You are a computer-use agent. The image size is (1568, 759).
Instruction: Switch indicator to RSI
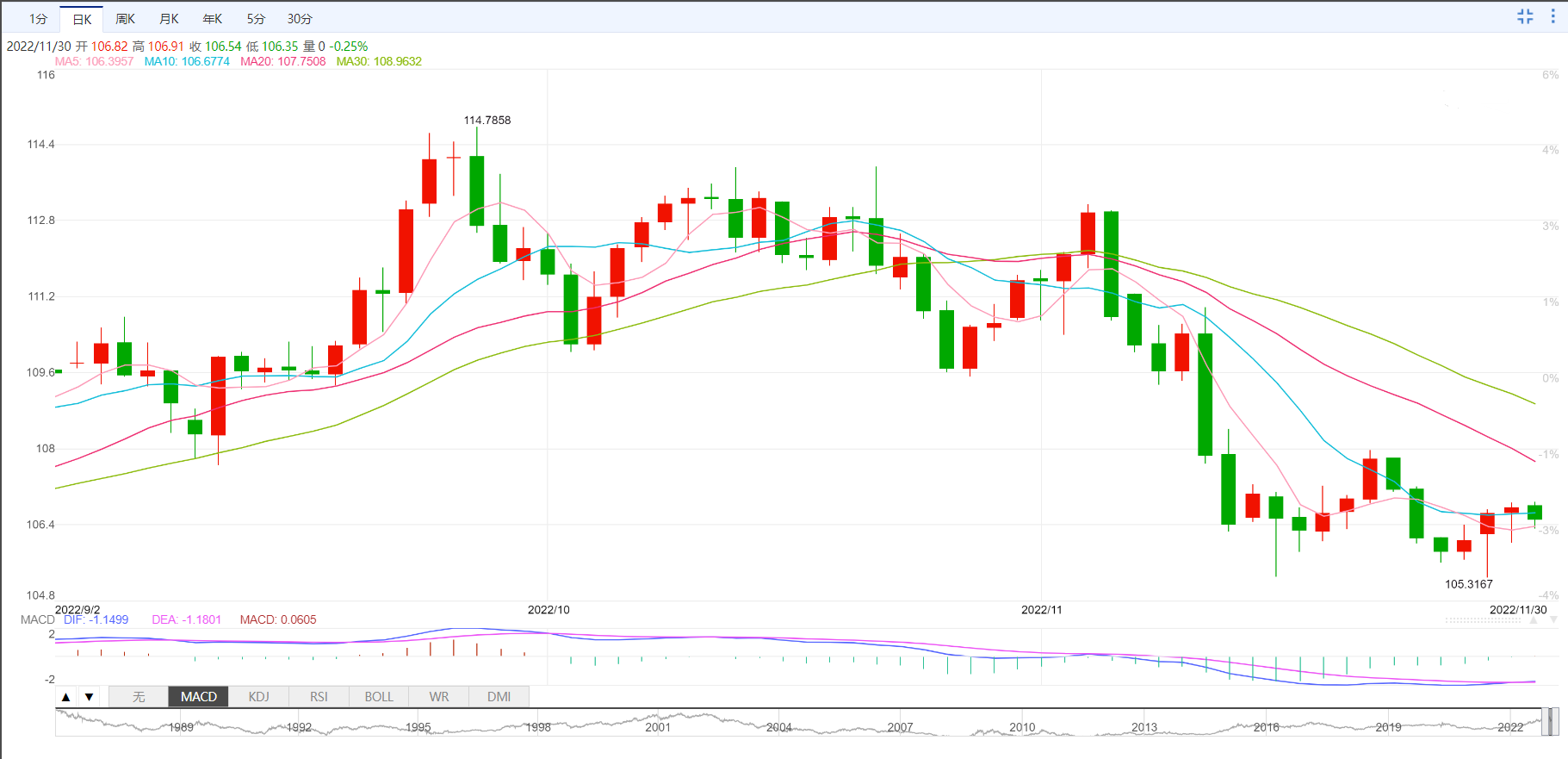pos(319,697)
